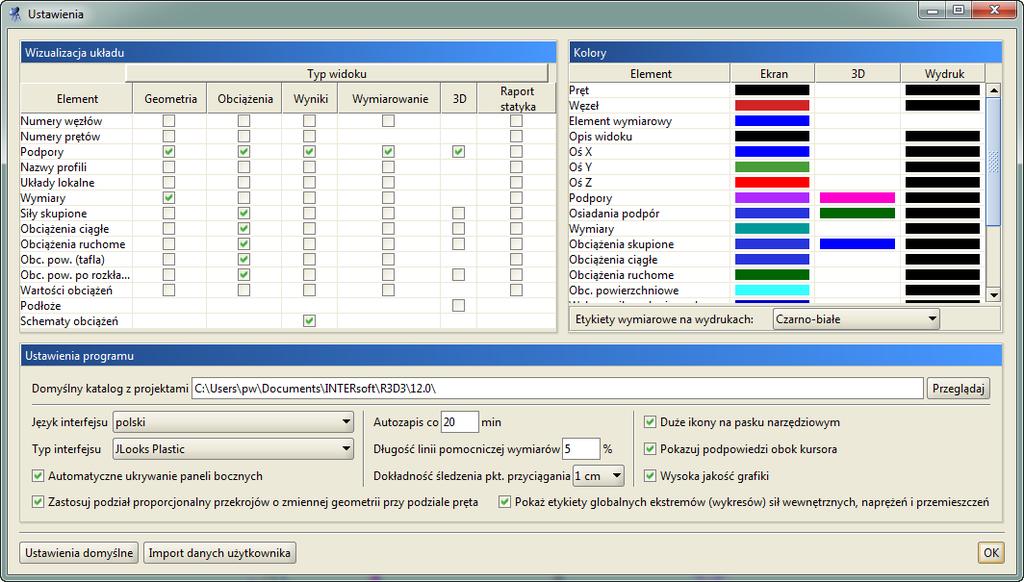Screen dimensions: 1024x582
Task: Select the Obciążenia ruchome row in Kolory
Action: [x=622, y=275]
